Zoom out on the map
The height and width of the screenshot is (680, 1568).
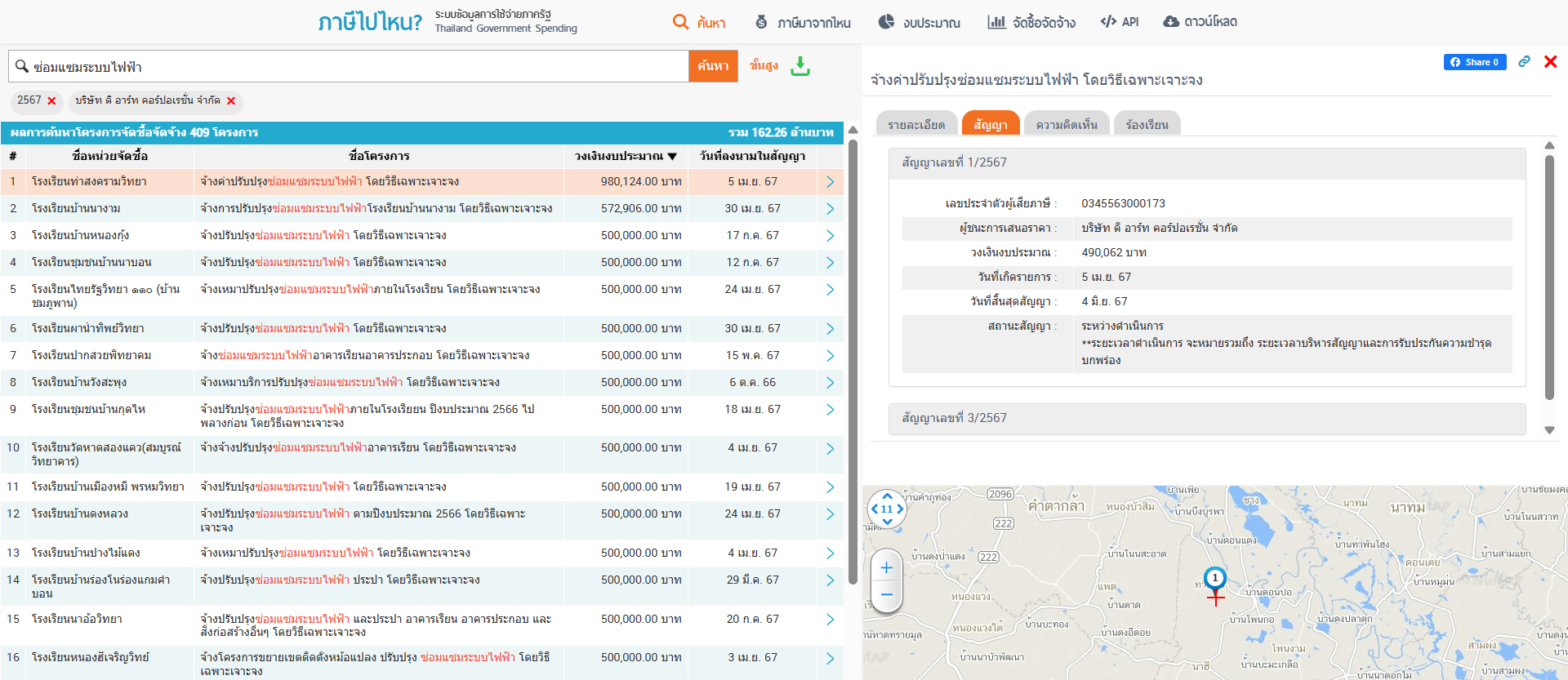[x=887, y=595]
